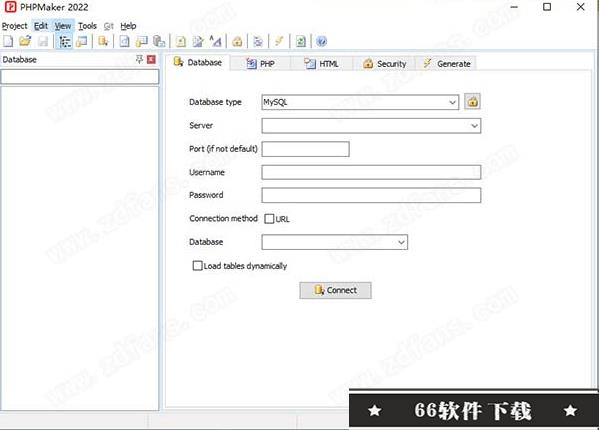Click the blue-gray script toolbar icon

pos(258,41)
